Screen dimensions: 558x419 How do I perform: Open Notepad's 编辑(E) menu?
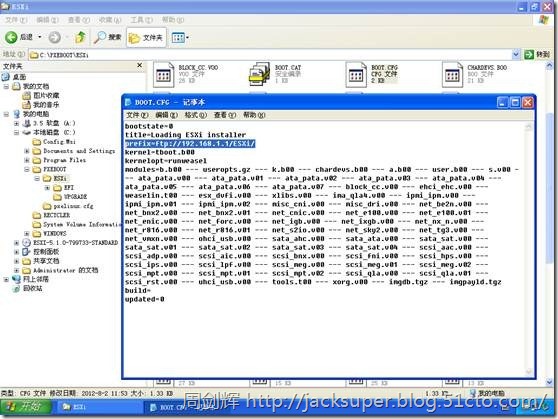point(166,115)
